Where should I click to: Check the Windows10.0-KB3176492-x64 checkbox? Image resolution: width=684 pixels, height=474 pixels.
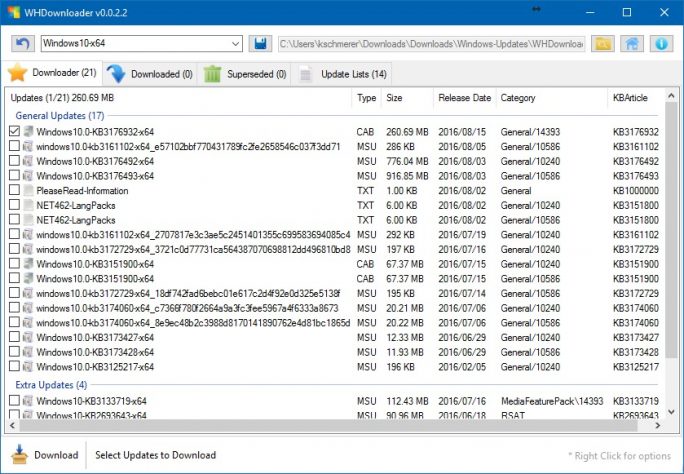pos(14,160)
